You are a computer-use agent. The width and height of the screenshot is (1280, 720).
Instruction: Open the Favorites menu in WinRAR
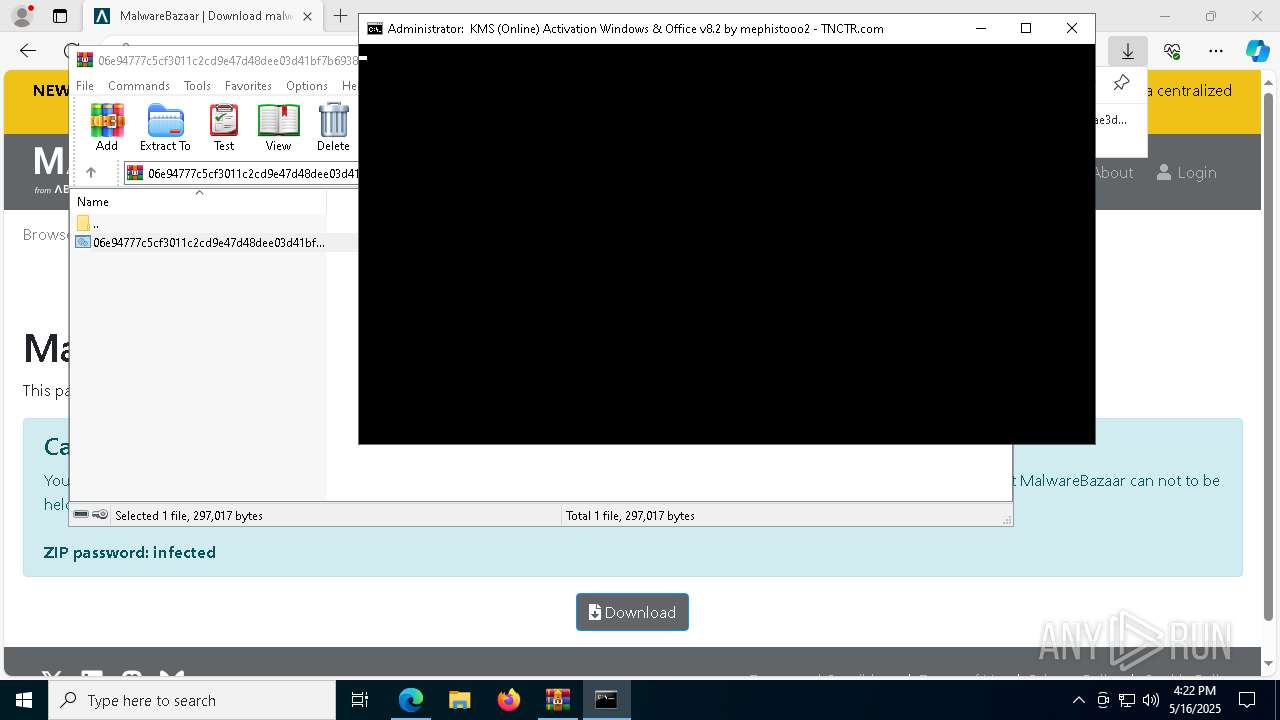click(x=248, y=86)
